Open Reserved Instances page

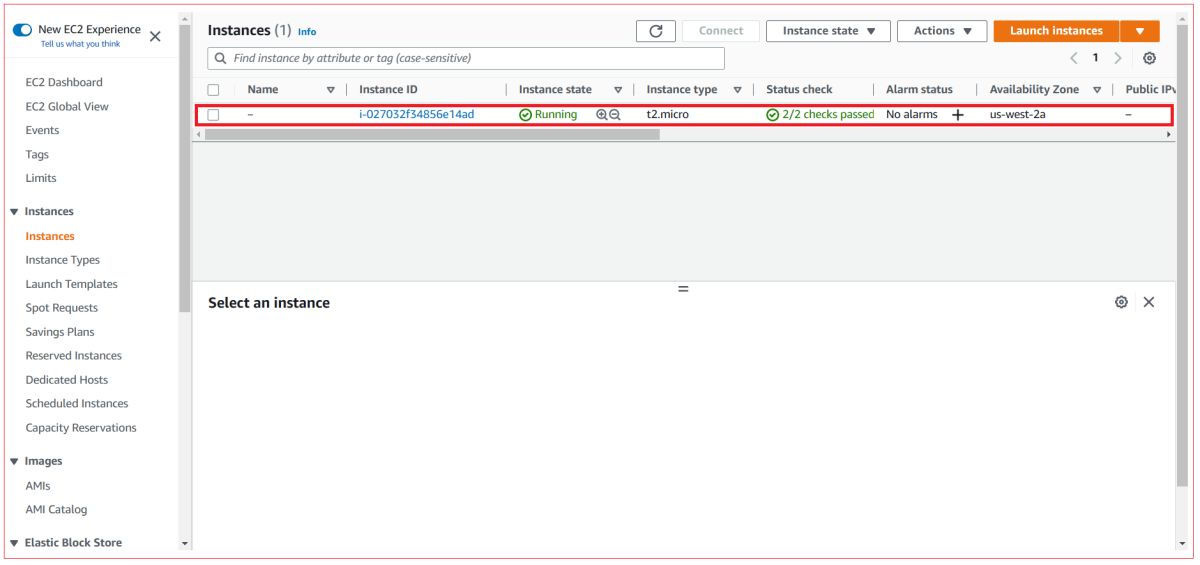tap(74, 357)
